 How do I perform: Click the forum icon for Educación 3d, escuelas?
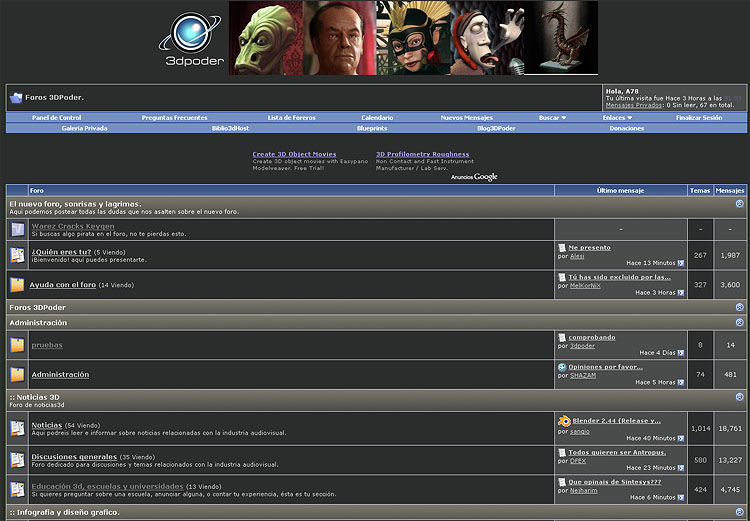(18, 489)
